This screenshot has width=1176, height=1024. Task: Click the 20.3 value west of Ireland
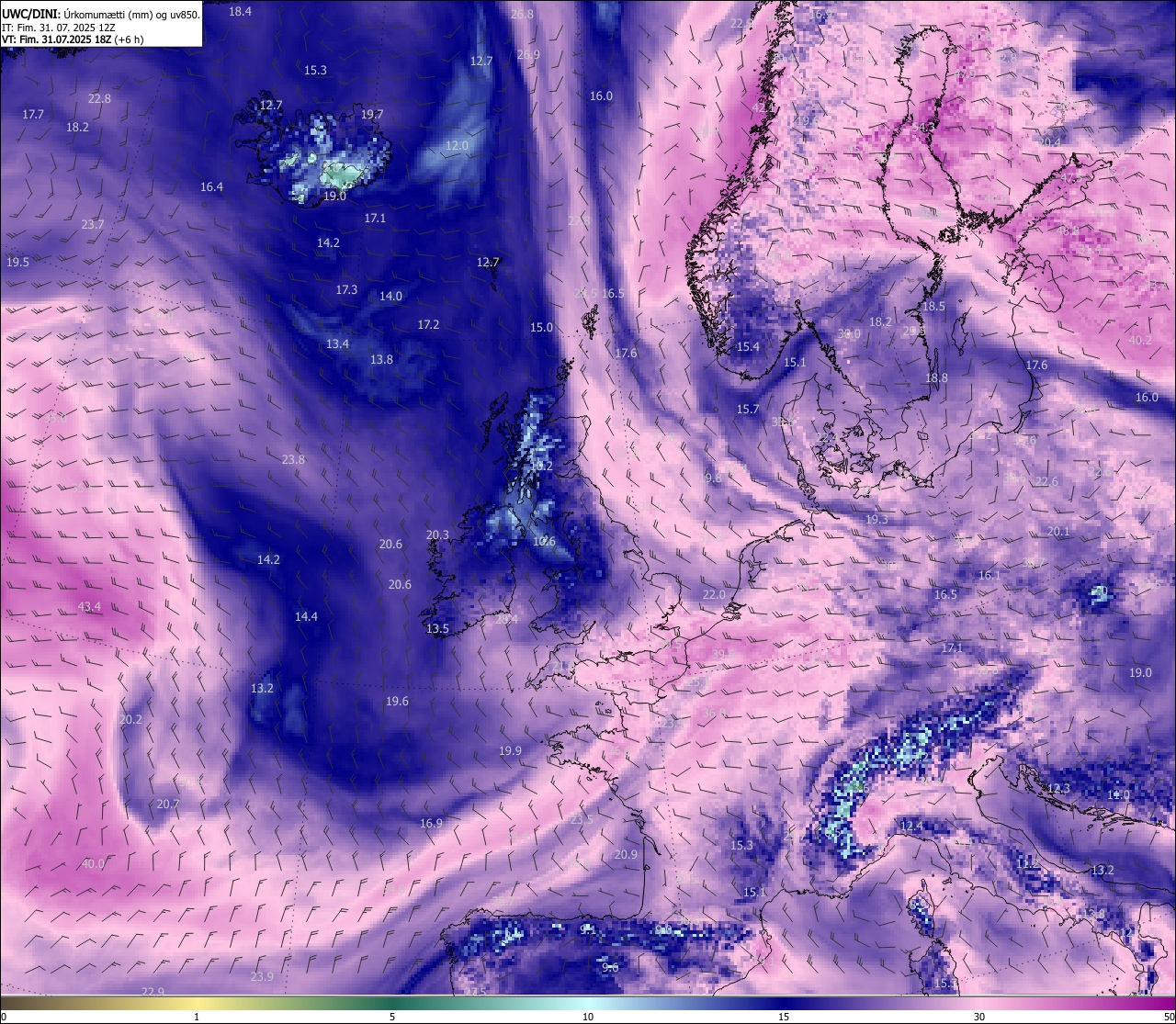[437, 535]
